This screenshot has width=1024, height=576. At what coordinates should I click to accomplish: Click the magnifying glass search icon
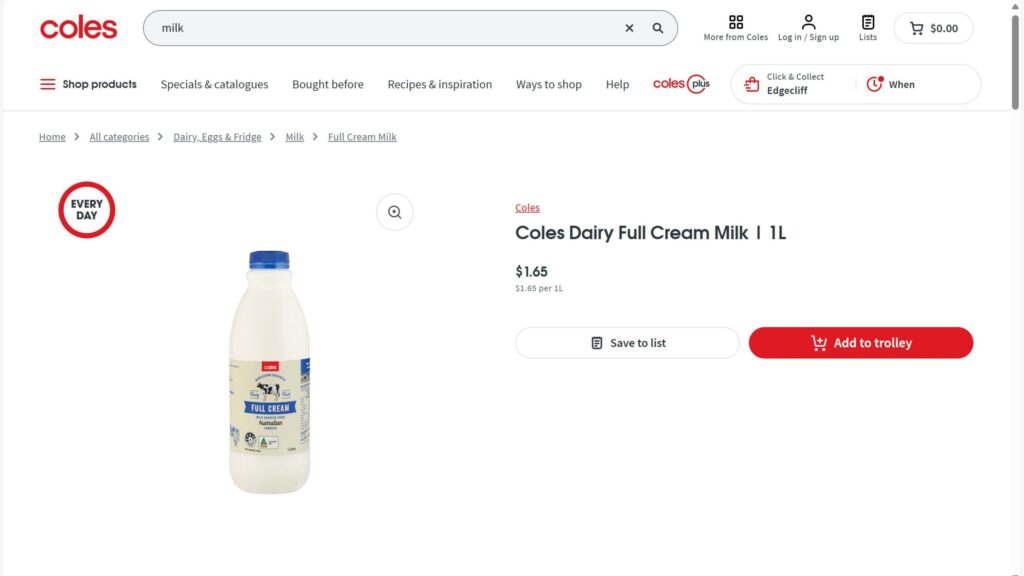[x=658, y=28]
